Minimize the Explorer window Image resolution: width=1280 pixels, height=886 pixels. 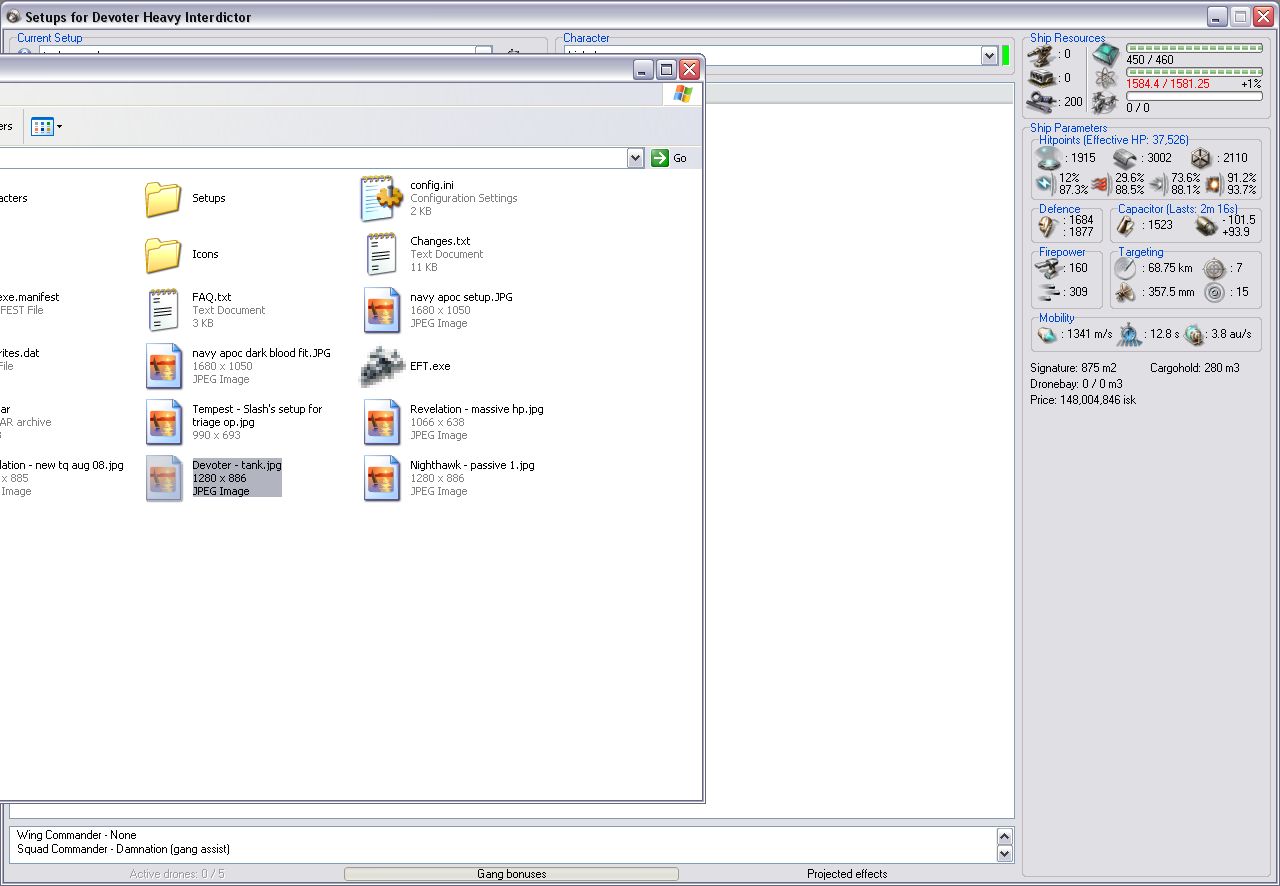[x=642, y=69]
